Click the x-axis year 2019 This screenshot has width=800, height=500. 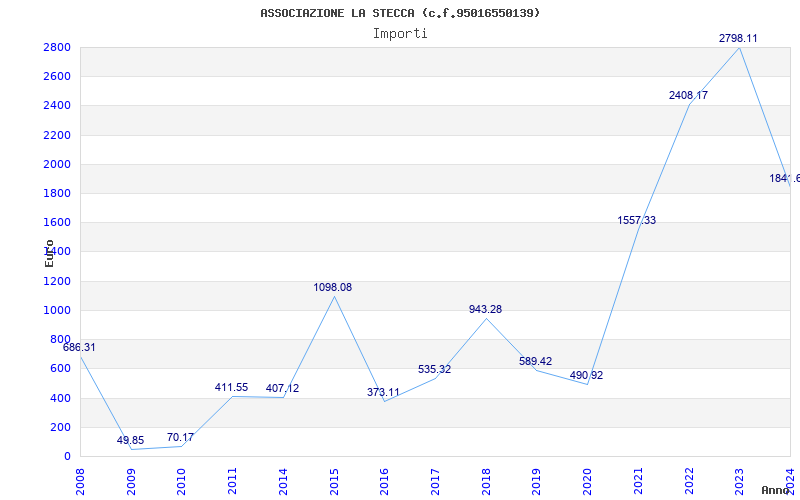click(537, 482)
